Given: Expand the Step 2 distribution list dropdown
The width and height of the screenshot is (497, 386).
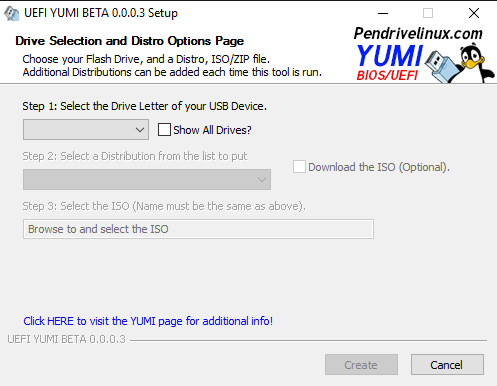Looking at the screenshot, I should click(x=147, y=180).
